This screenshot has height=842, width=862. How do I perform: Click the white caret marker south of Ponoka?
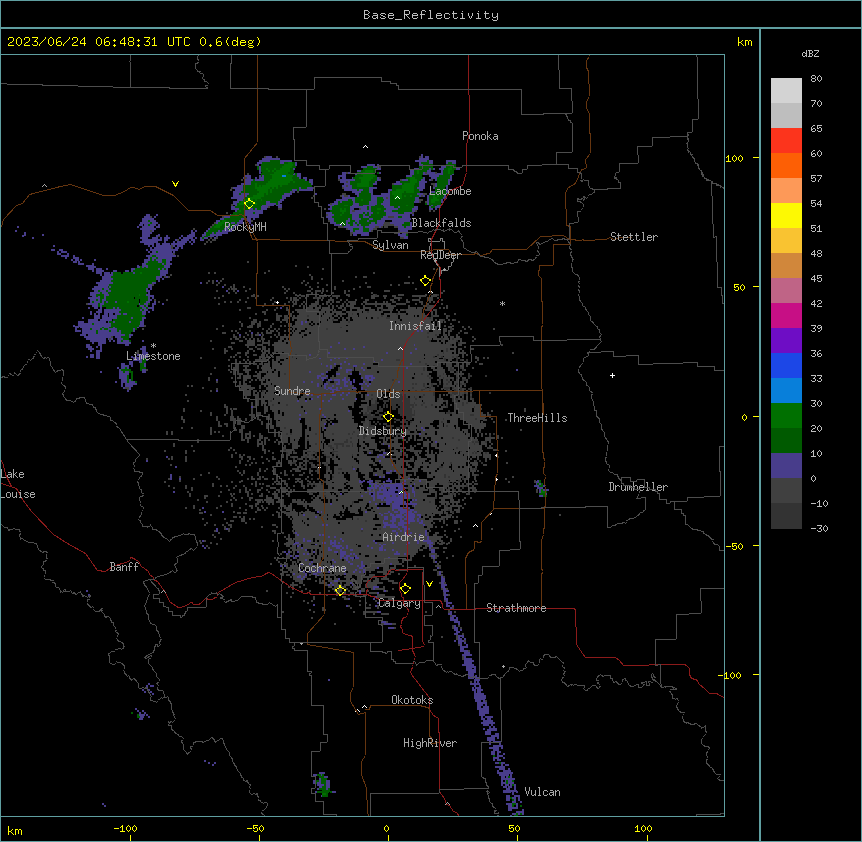point(366,147)
